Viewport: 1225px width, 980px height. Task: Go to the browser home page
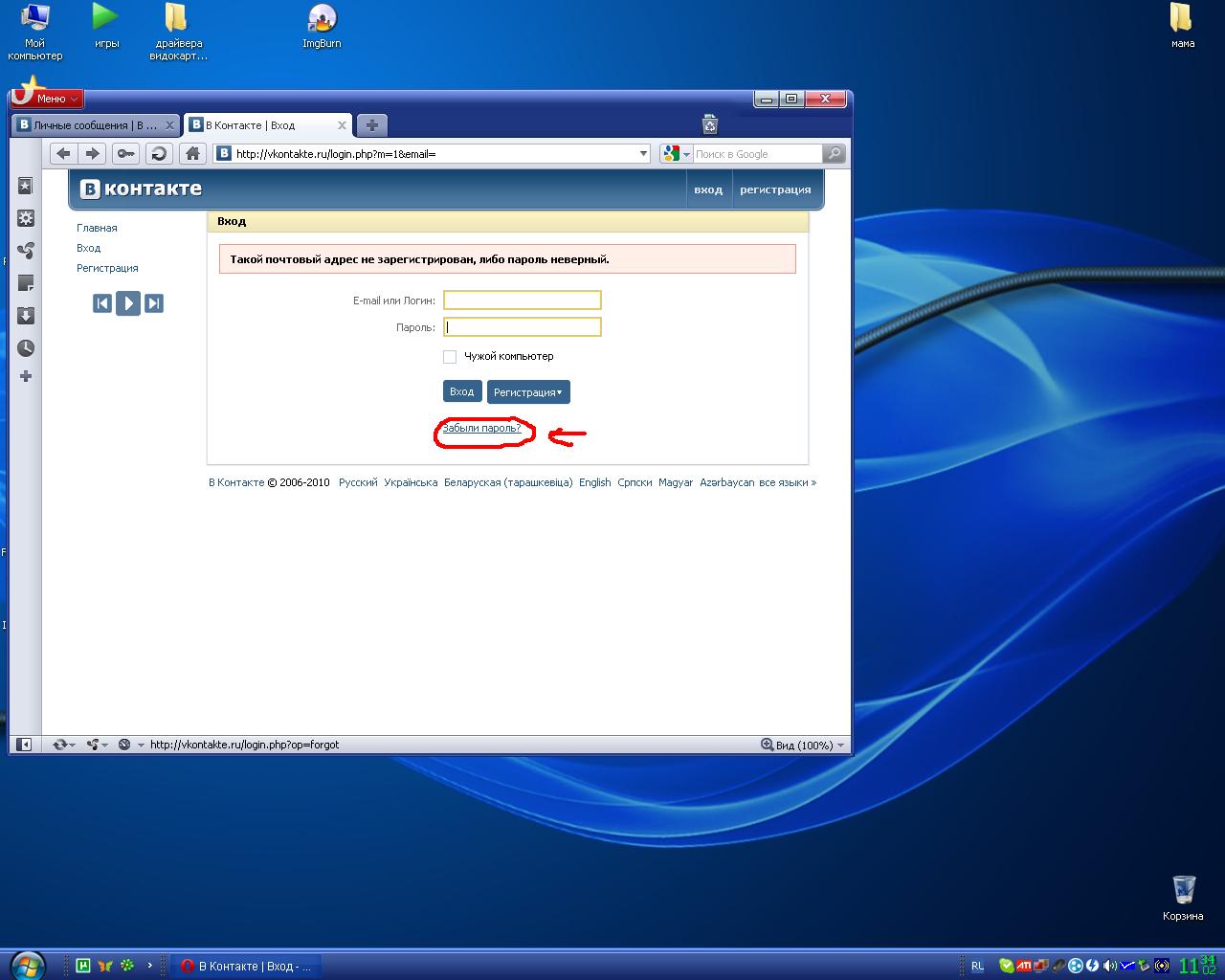tap(192, 153)
